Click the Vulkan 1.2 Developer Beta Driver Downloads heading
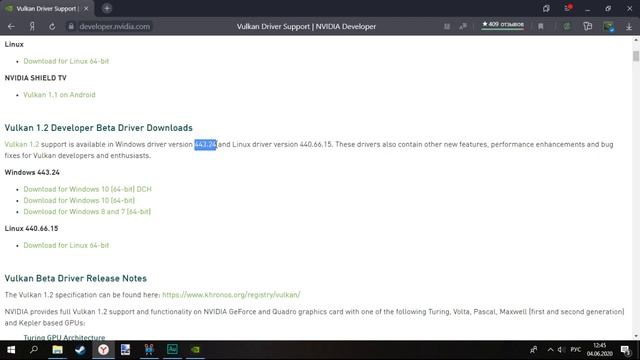 click(98, 128)
